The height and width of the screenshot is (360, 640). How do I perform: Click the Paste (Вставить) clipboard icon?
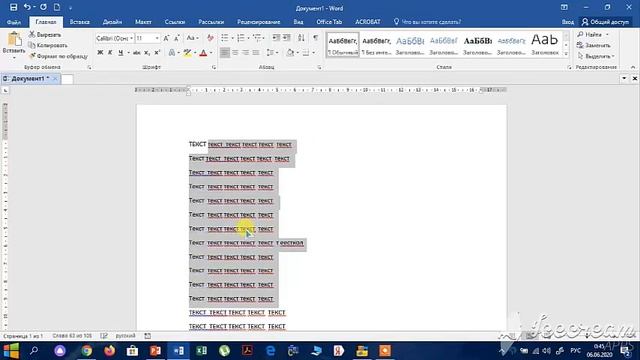coord(14,40)
